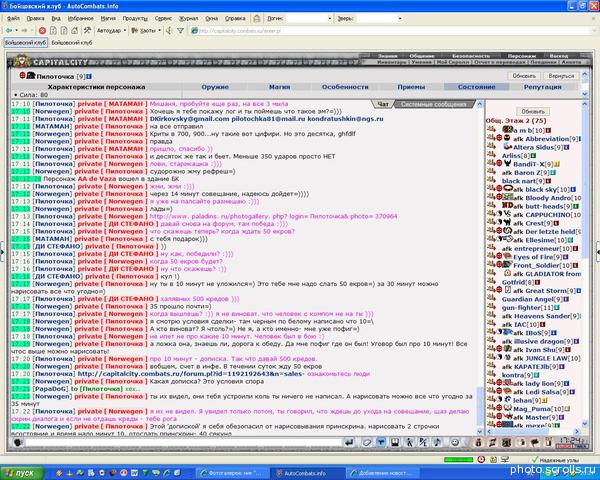Click first page document icon in toolbar
The height and width of the screenshot is (480, 600).
(54, 31)
